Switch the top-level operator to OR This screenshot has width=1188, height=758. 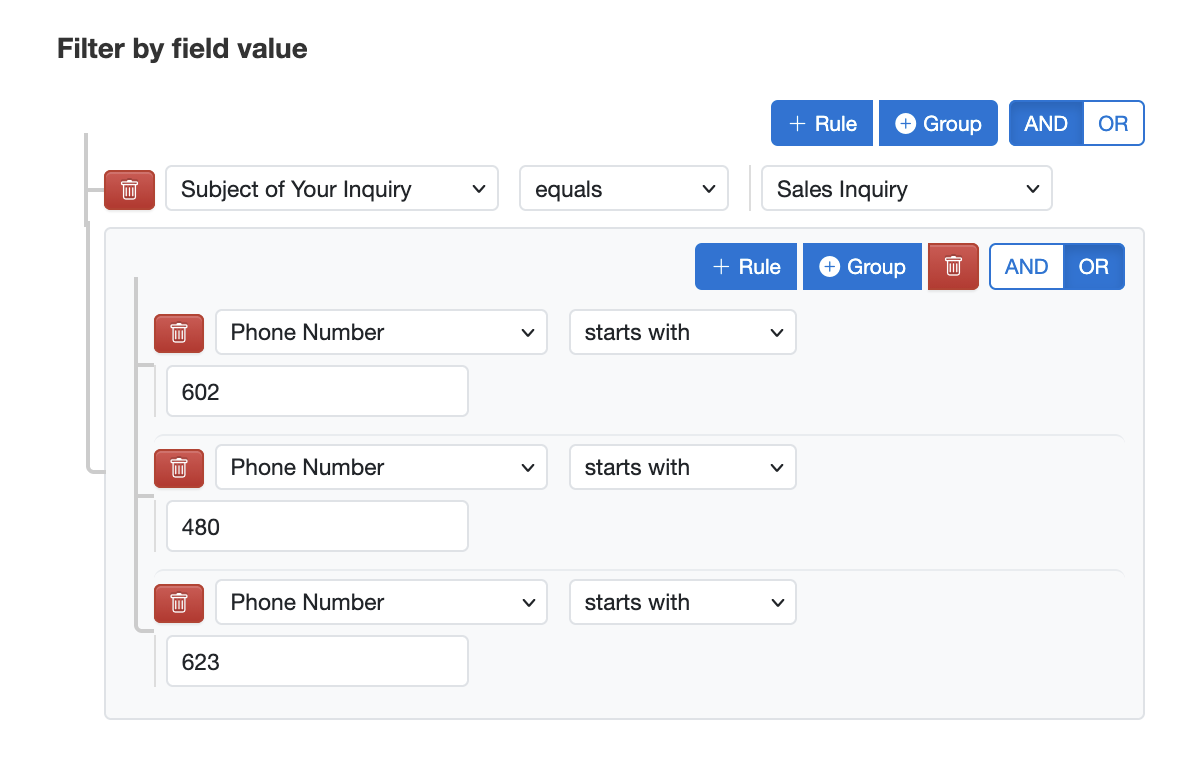tap(1113, 123)
